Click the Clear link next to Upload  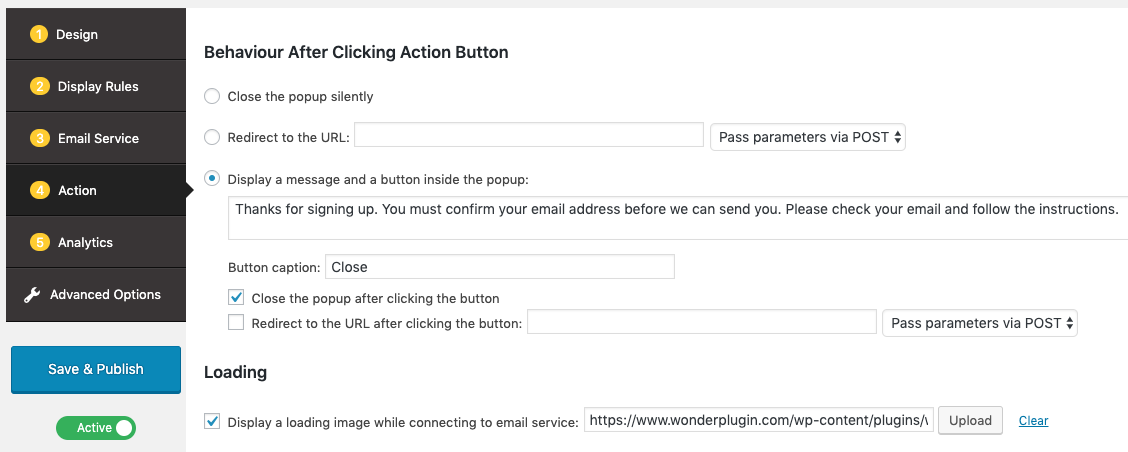click(x=1033, y=421)
